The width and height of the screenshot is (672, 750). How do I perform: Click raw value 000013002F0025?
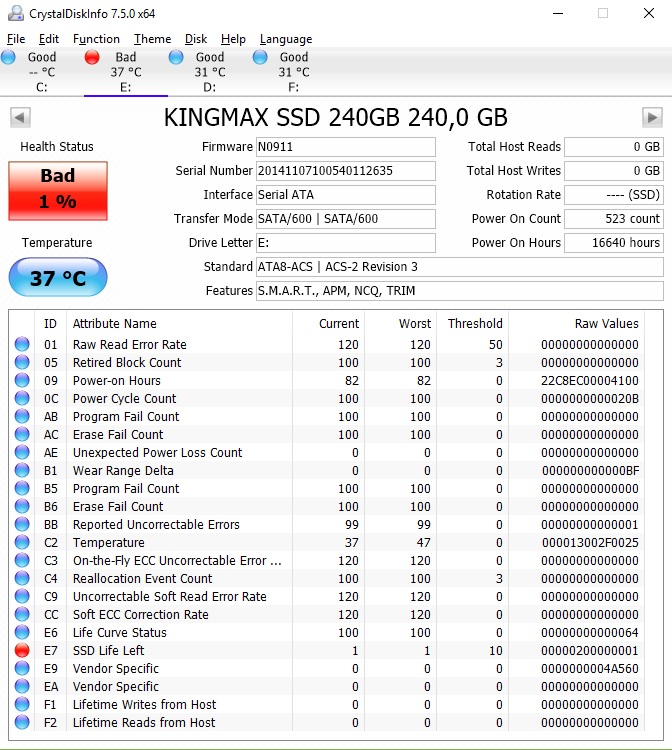(590, 542)
